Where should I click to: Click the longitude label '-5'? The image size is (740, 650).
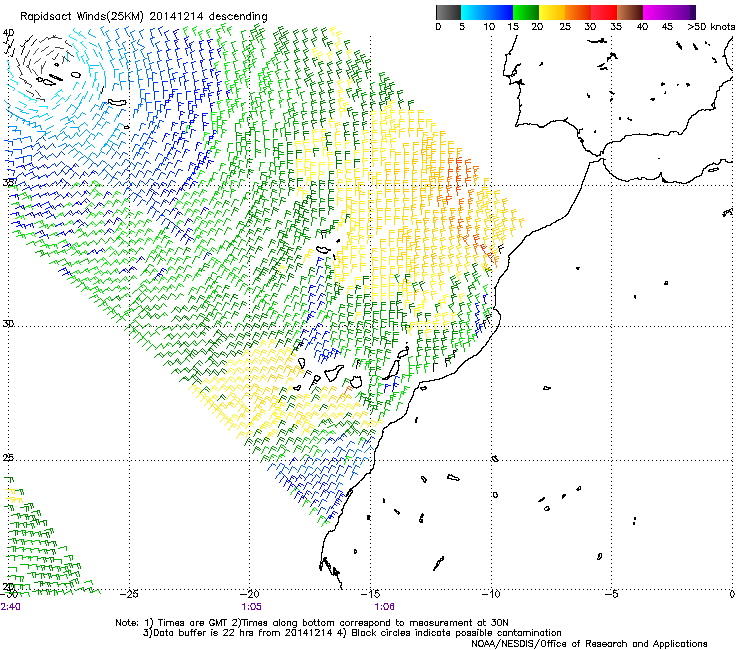point(612,594)
